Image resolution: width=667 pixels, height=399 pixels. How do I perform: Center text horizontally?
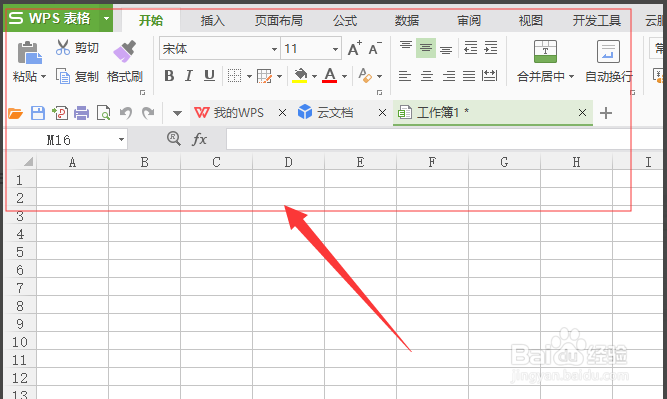tap(427, 76)
